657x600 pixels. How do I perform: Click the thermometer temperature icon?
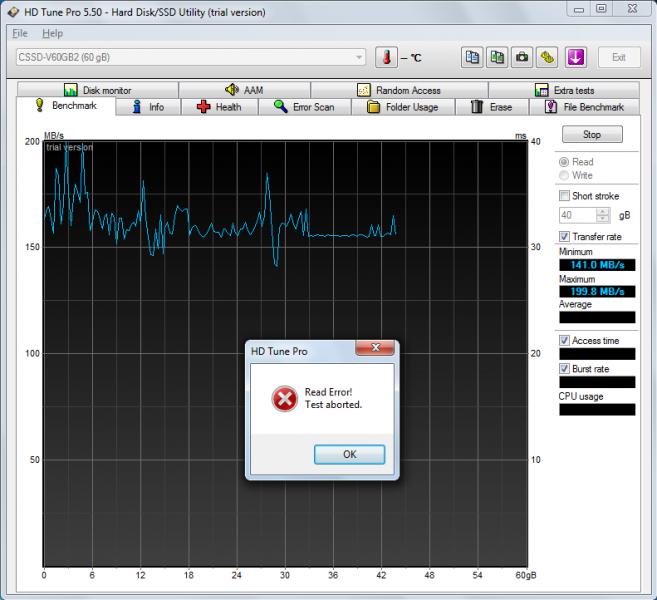pos(386,58)
